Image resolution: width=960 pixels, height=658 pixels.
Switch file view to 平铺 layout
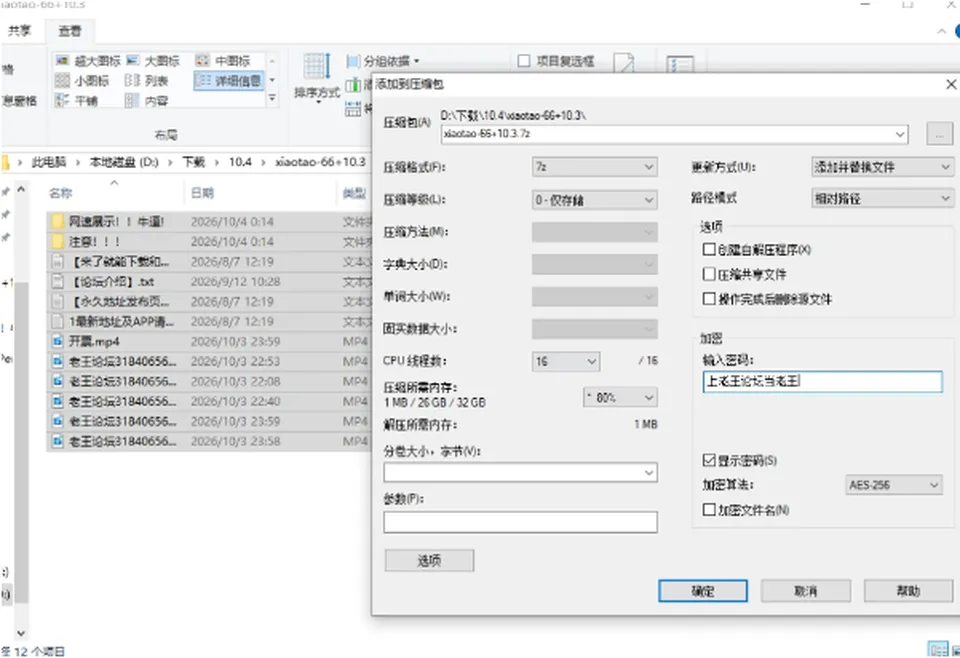click(77, 100)
